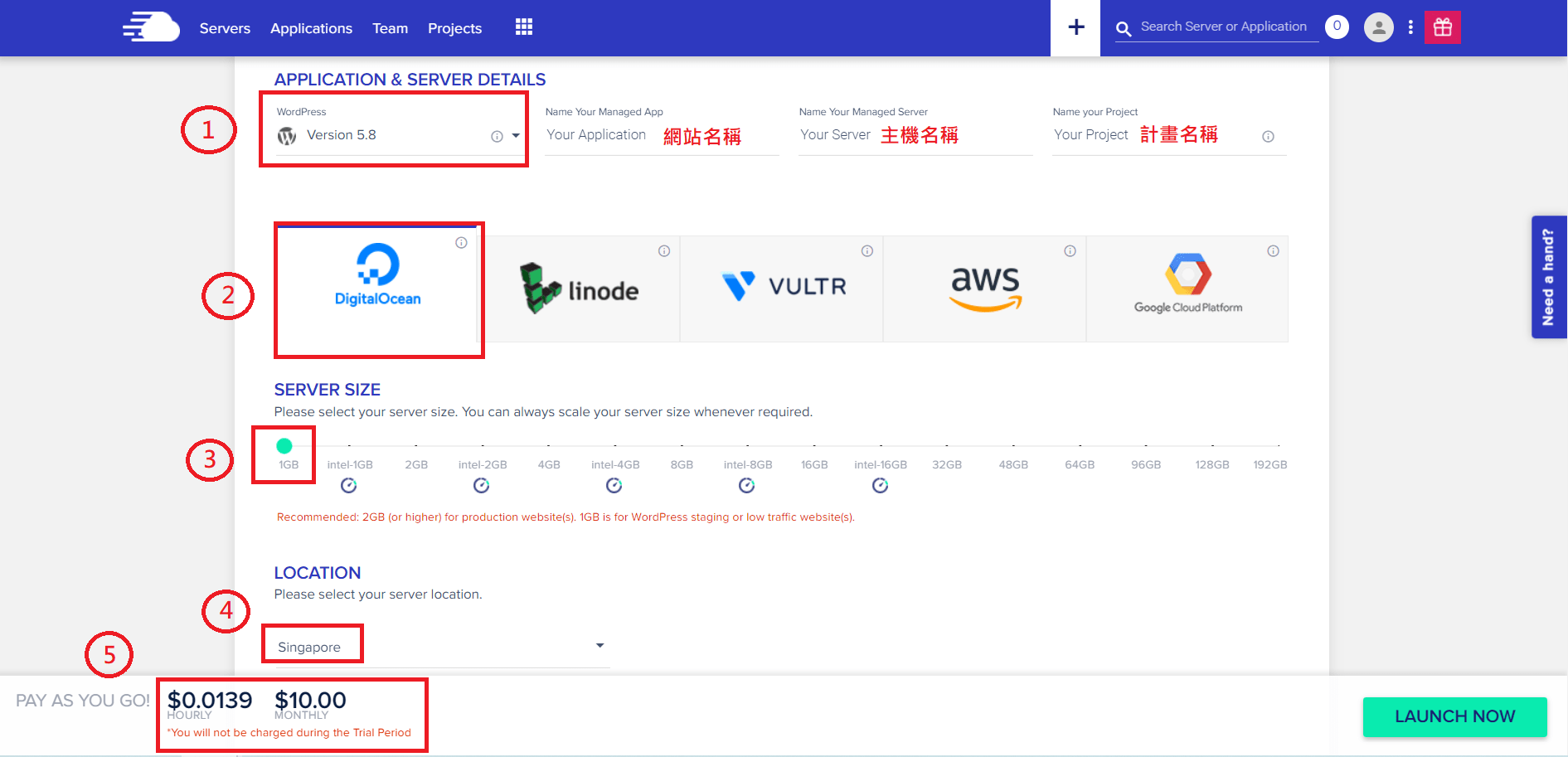Viewport: 1568px width, 757px height.
Task: Open the apps grid icon
Action: point(523,27)
